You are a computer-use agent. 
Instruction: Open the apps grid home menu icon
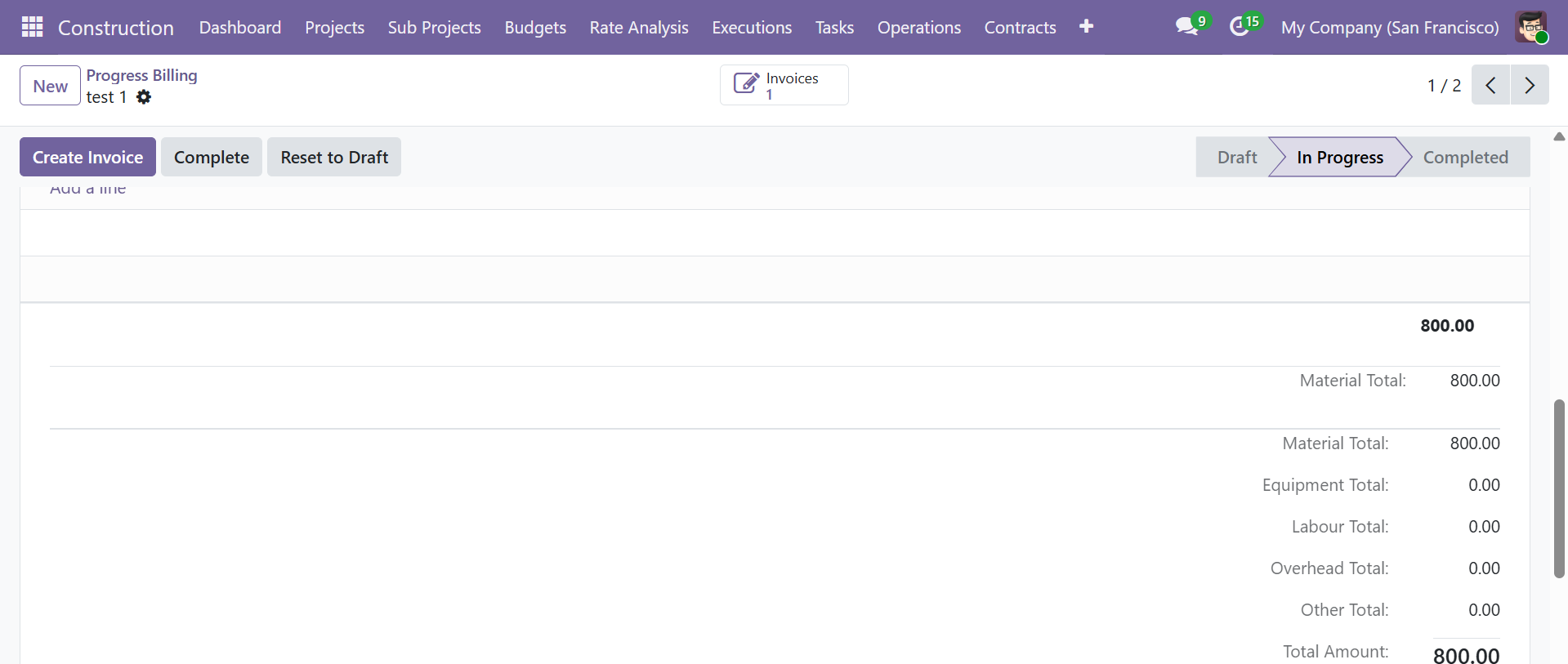32,27
